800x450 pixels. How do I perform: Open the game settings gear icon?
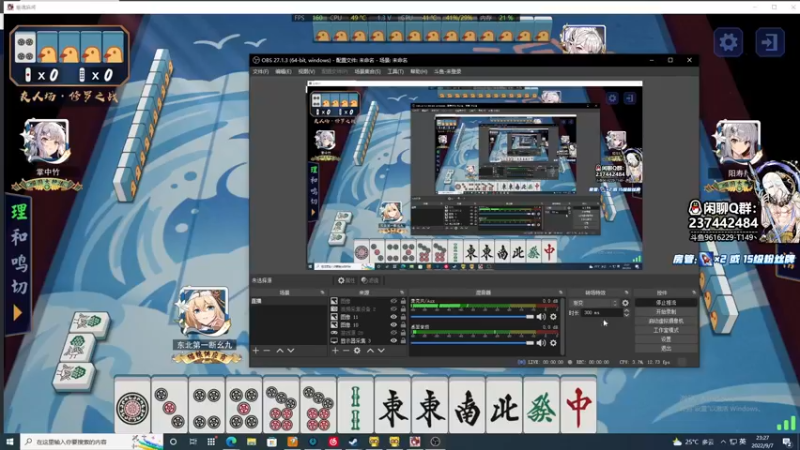point(728,42)
